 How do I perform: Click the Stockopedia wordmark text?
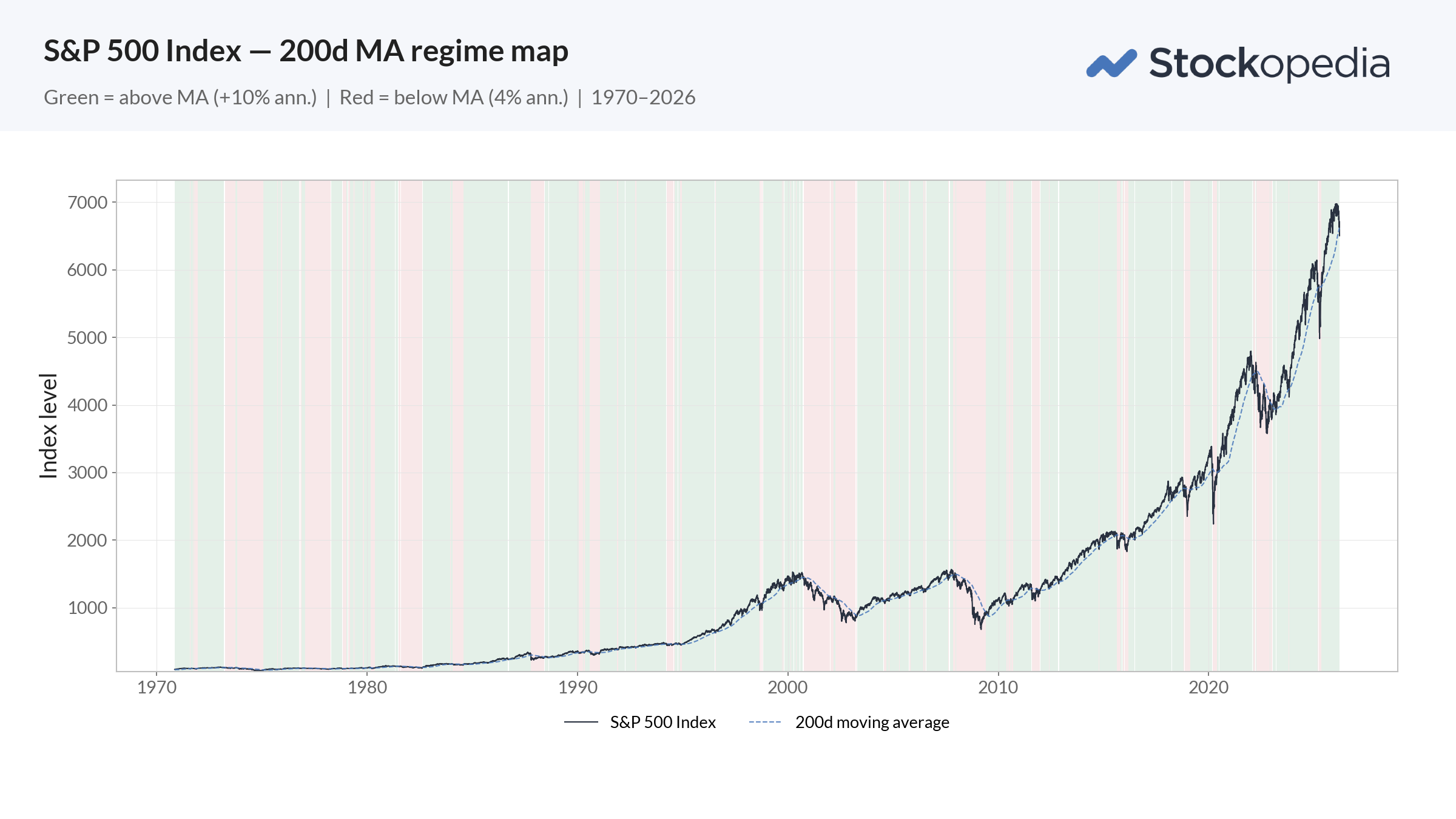1269,63
